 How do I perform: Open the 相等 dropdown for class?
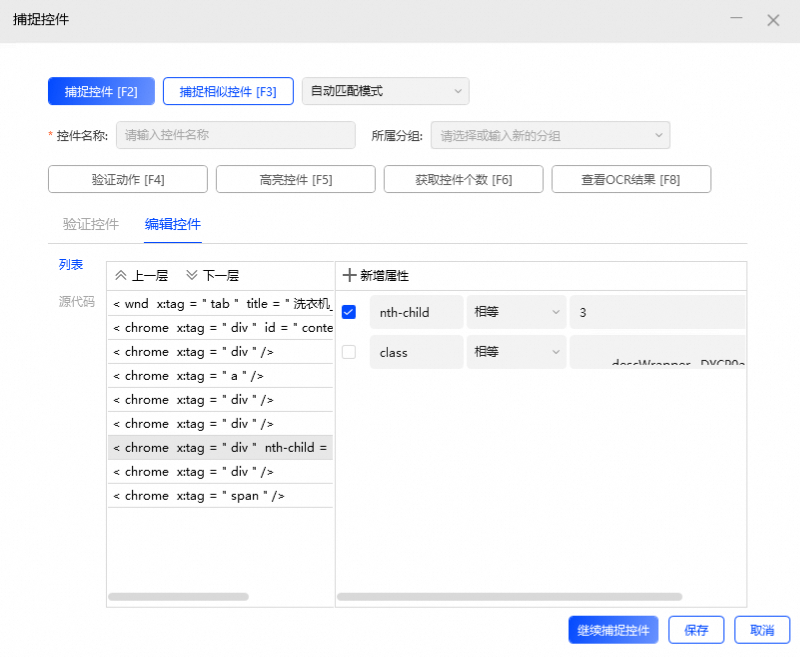(516, 352)
